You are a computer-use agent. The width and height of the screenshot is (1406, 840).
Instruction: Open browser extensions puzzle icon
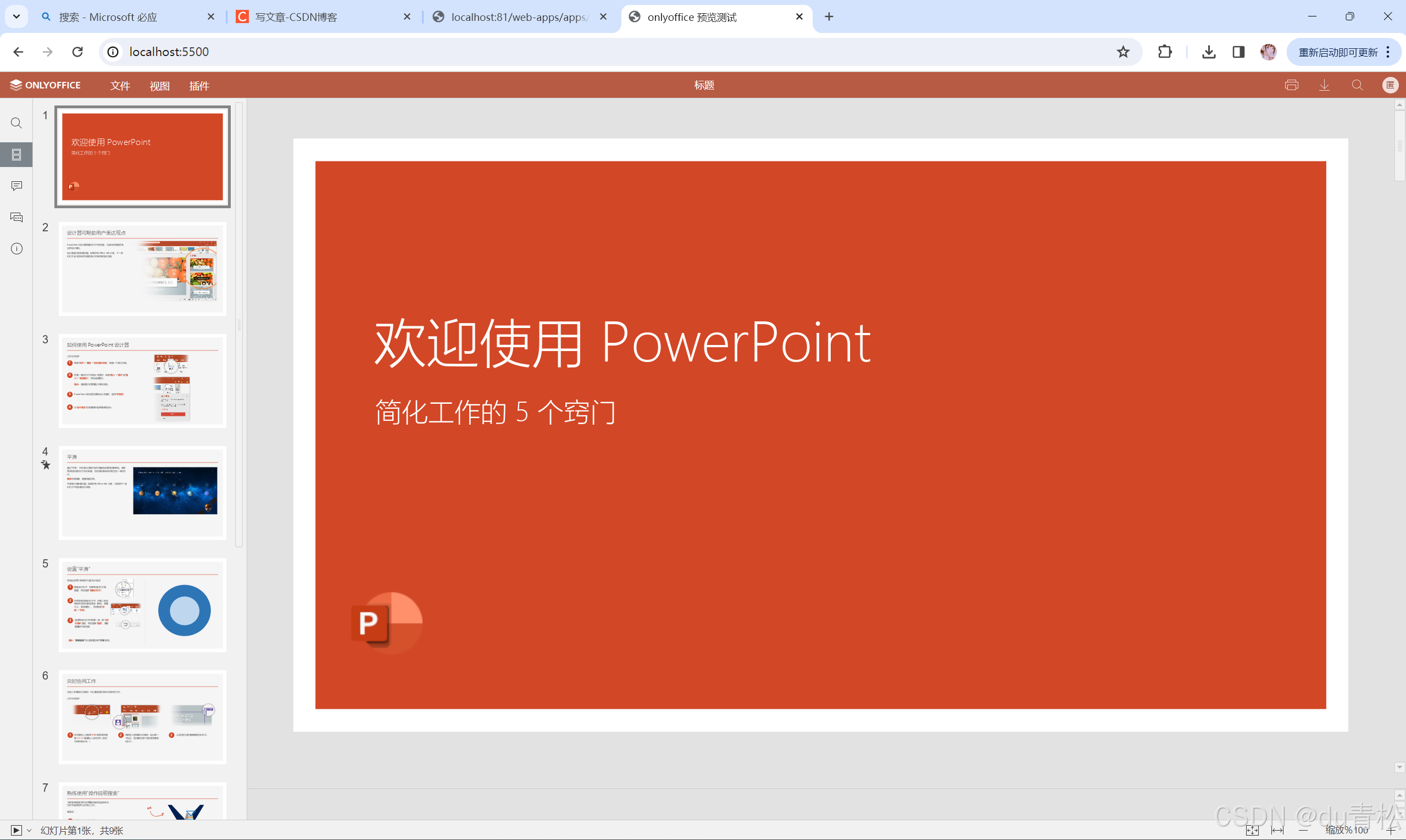click(x=1165, y=52)
